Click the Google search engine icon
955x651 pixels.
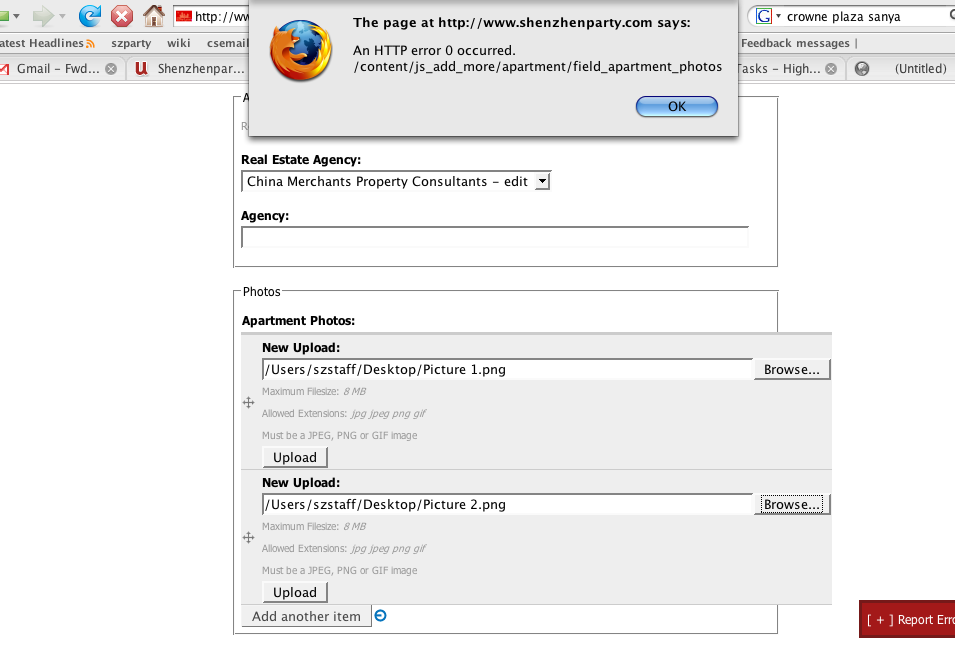pyautogui.click(x=765, y=16)
